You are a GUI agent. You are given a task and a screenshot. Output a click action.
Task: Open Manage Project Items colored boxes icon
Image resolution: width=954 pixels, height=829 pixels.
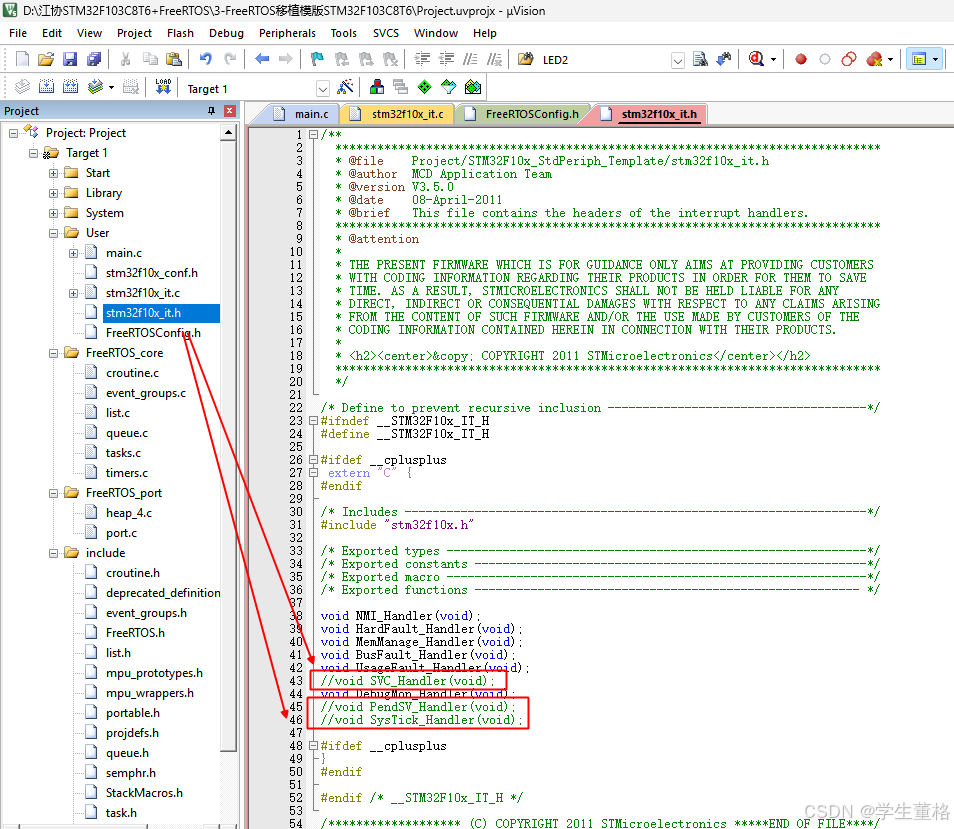click(377, 87)
